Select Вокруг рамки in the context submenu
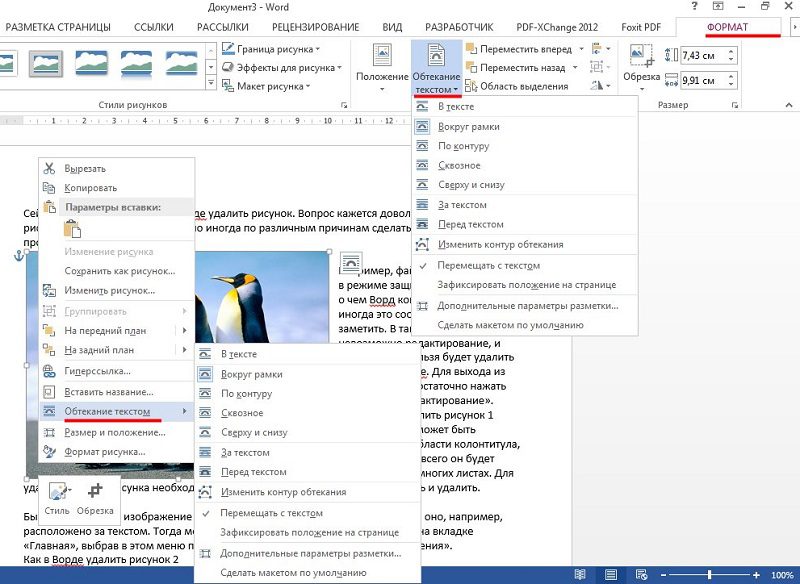 pyautogui.click(x=308, y=374)
